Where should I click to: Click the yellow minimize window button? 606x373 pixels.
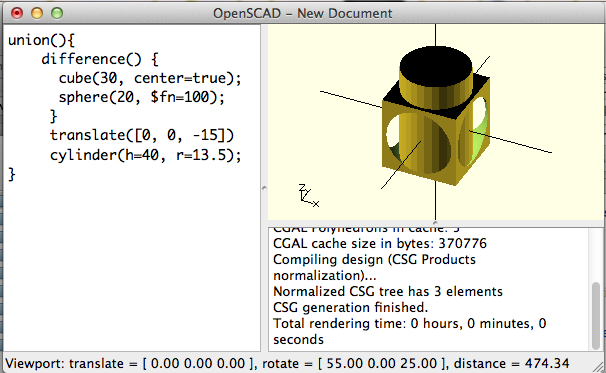pyautogui.click(x=37, y=13)
